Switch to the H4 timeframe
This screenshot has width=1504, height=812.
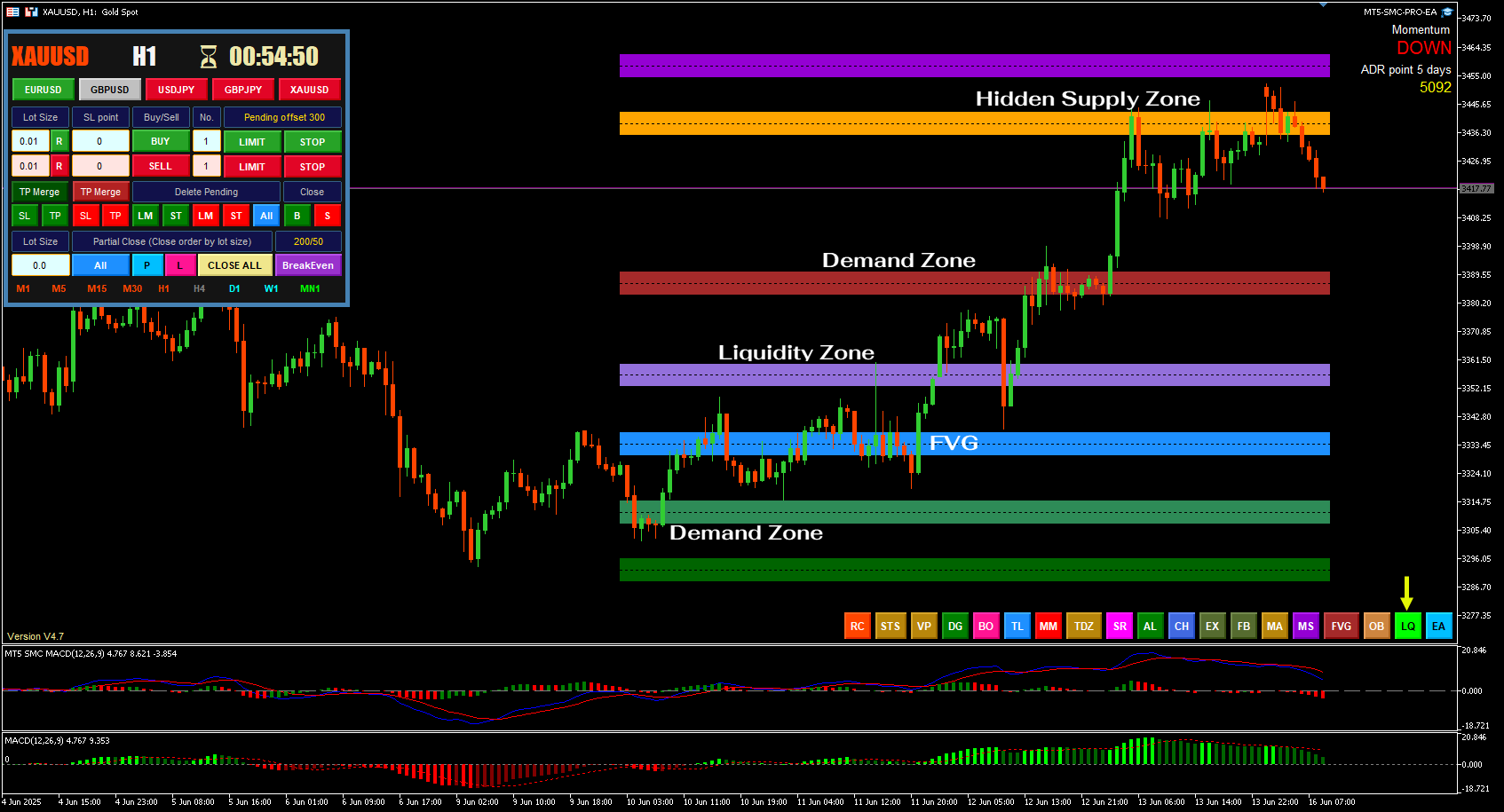199,288
